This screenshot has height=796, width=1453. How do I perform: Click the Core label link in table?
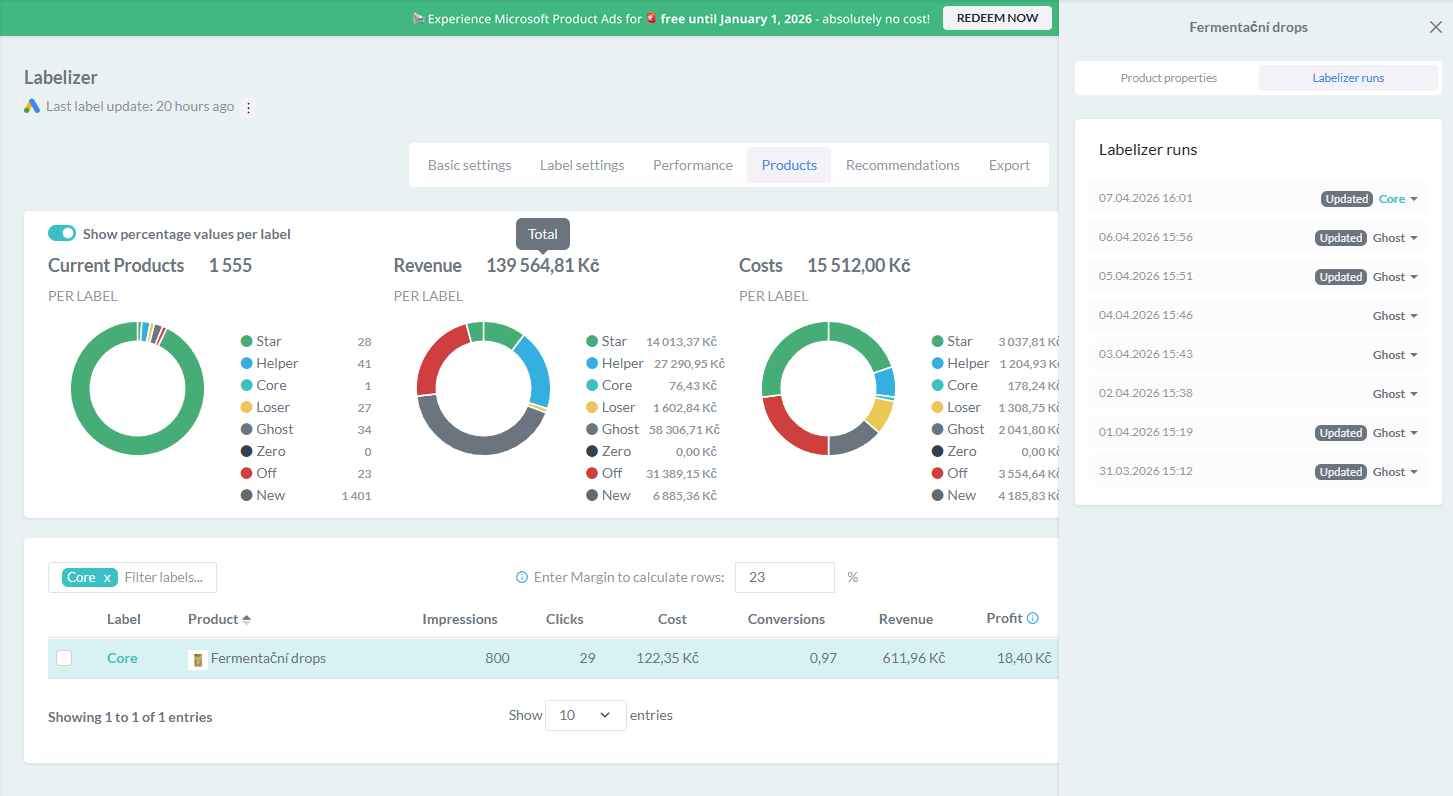(x=122, y=658)
